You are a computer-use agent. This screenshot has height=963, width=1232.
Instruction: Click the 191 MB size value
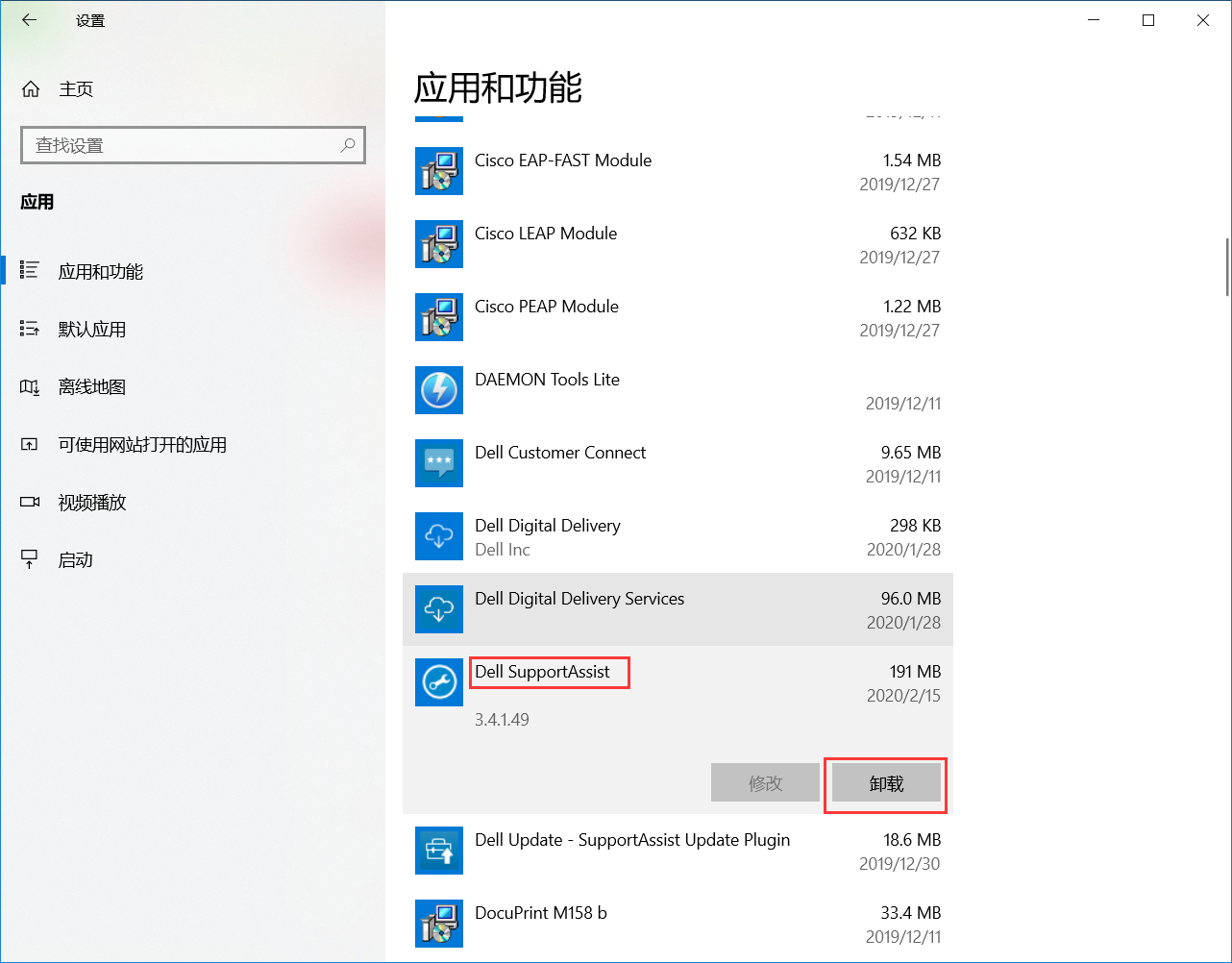(915, 672)
